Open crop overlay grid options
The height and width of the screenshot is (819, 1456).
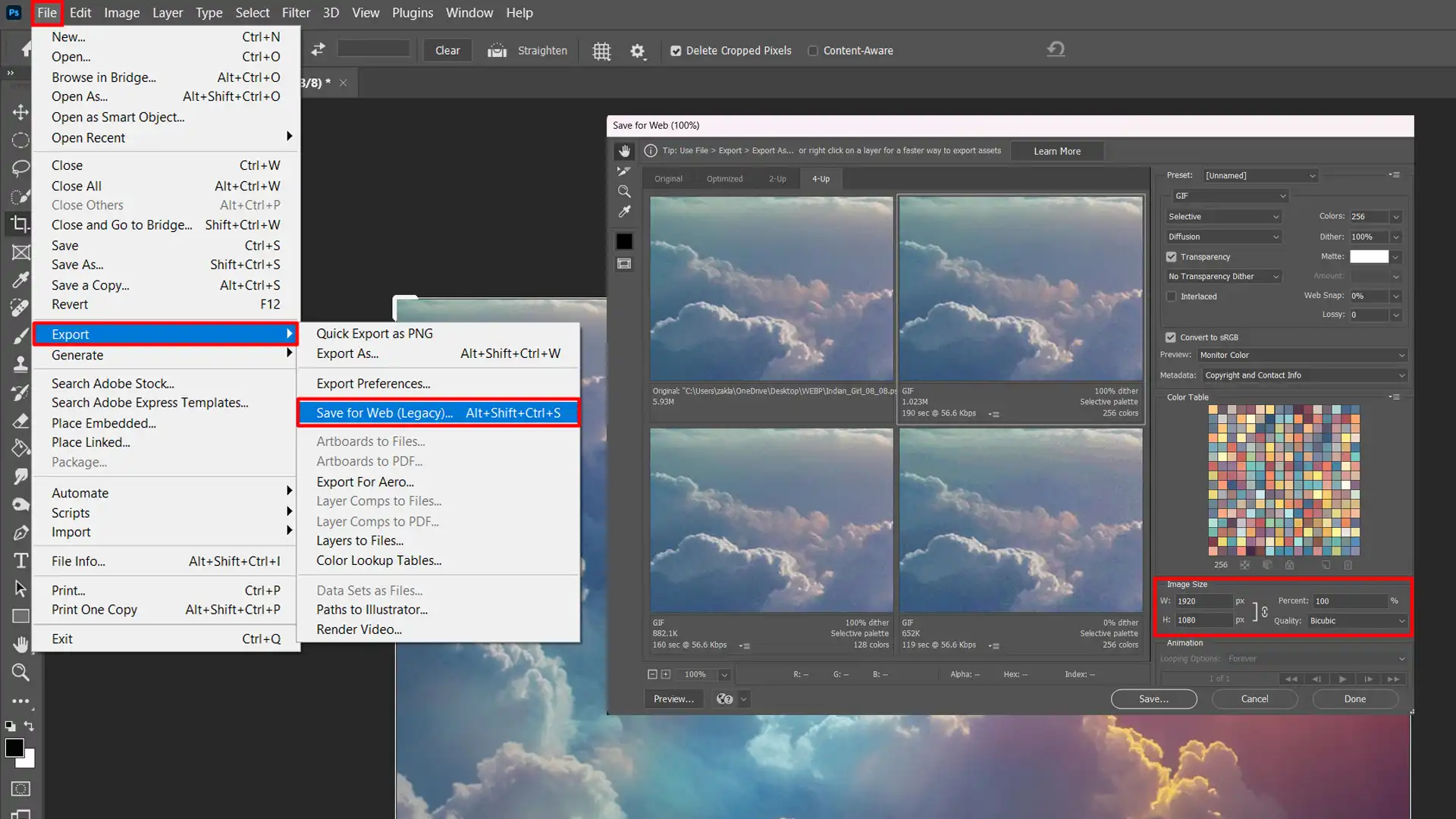pyautogui.click(x=601, y=51)
